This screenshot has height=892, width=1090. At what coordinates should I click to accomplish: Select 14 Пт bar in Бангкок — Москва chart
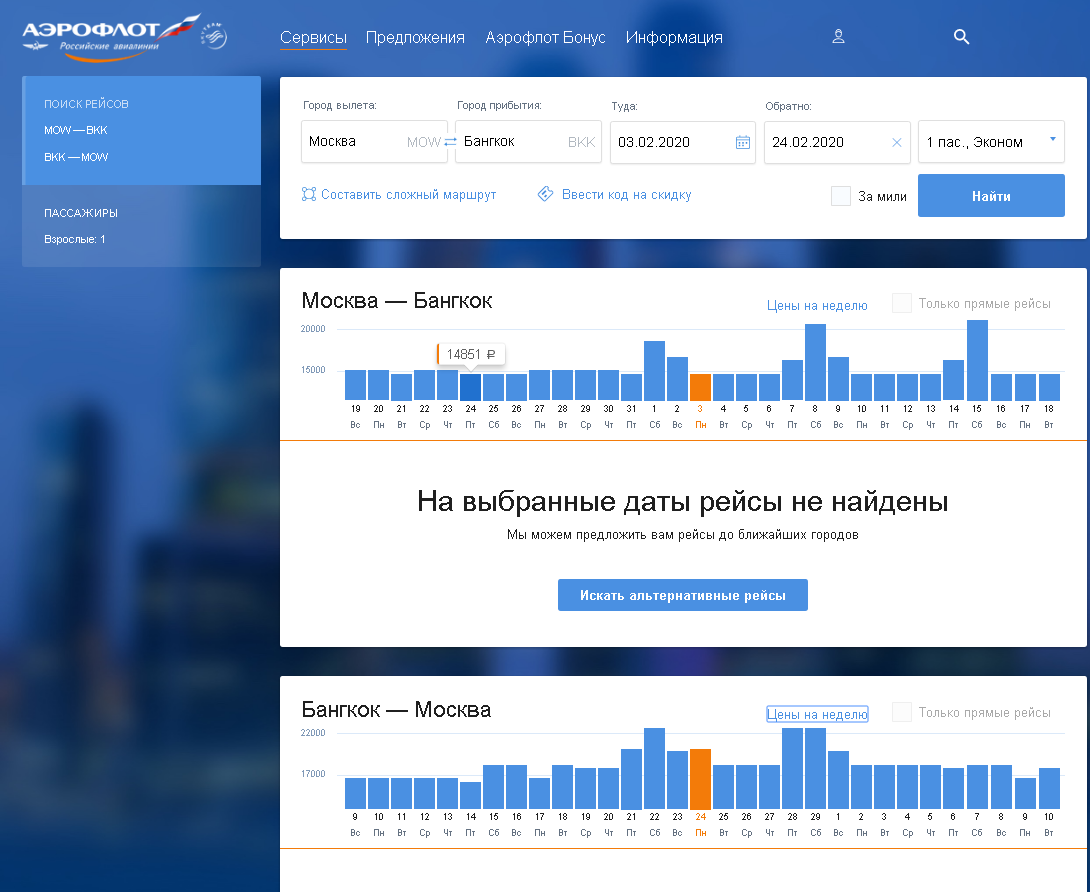click(x=471, y=795)
